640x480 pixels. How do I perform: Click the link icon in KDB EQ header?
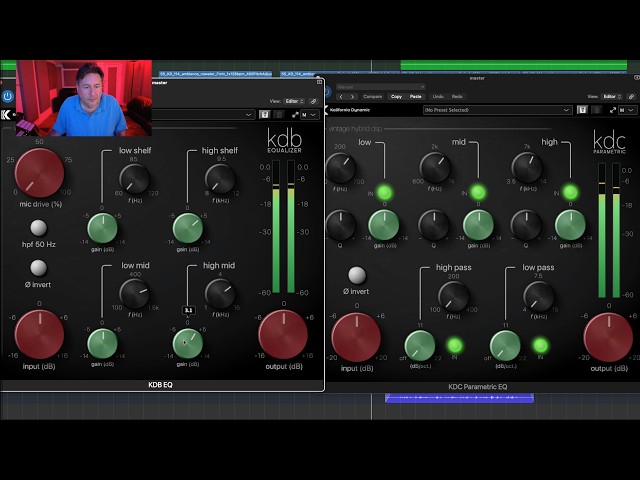[x=313, y=101]
